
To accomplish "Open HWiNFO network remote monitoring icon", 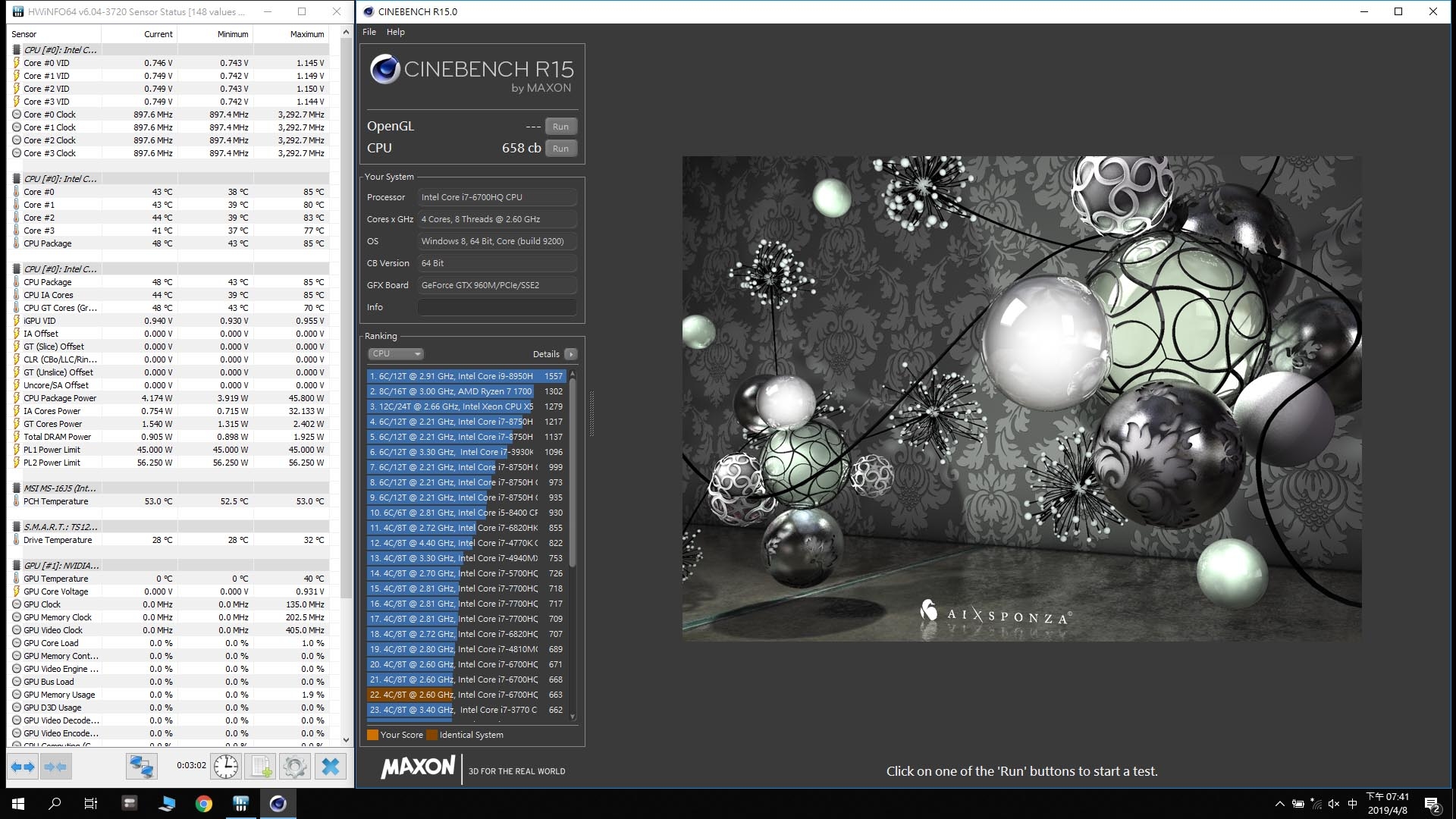I will point(141,767).
